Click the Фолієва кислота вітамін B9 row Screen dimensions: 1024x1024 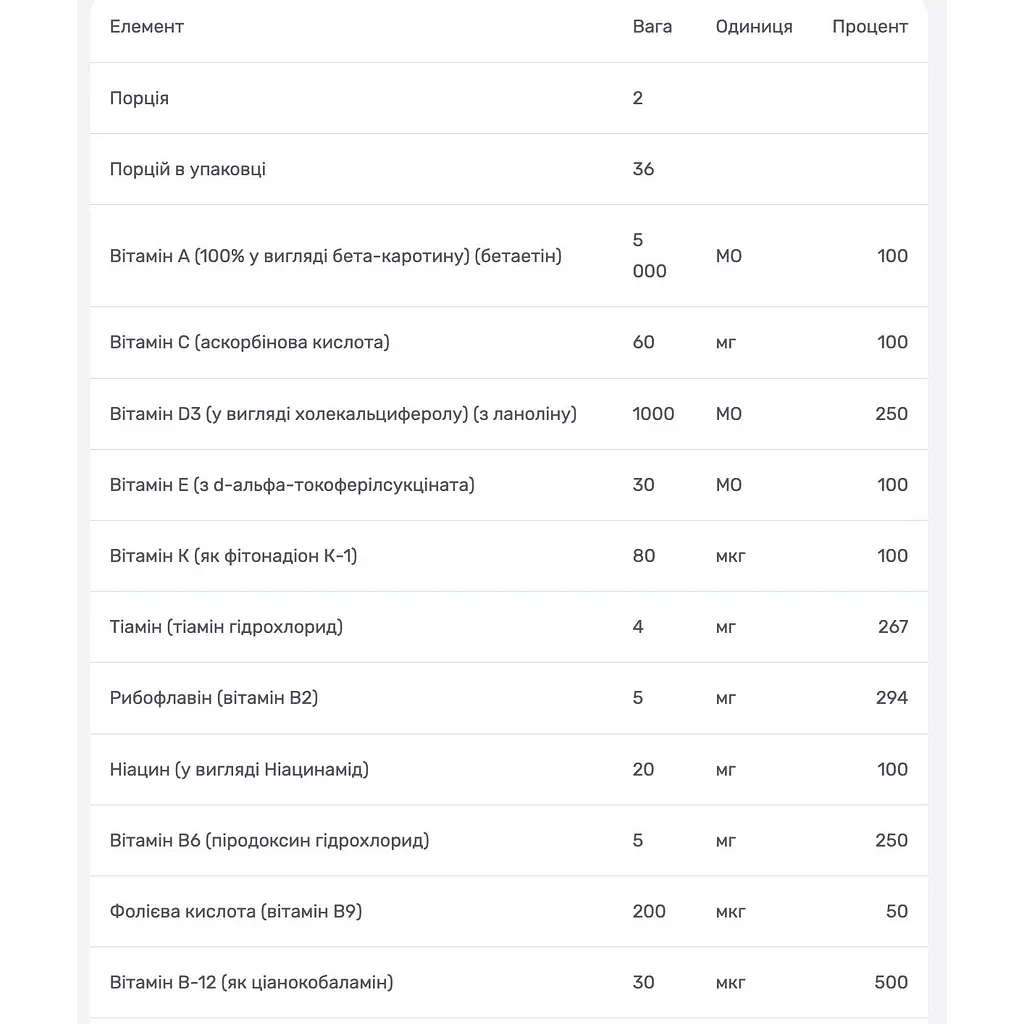(509, 912)
